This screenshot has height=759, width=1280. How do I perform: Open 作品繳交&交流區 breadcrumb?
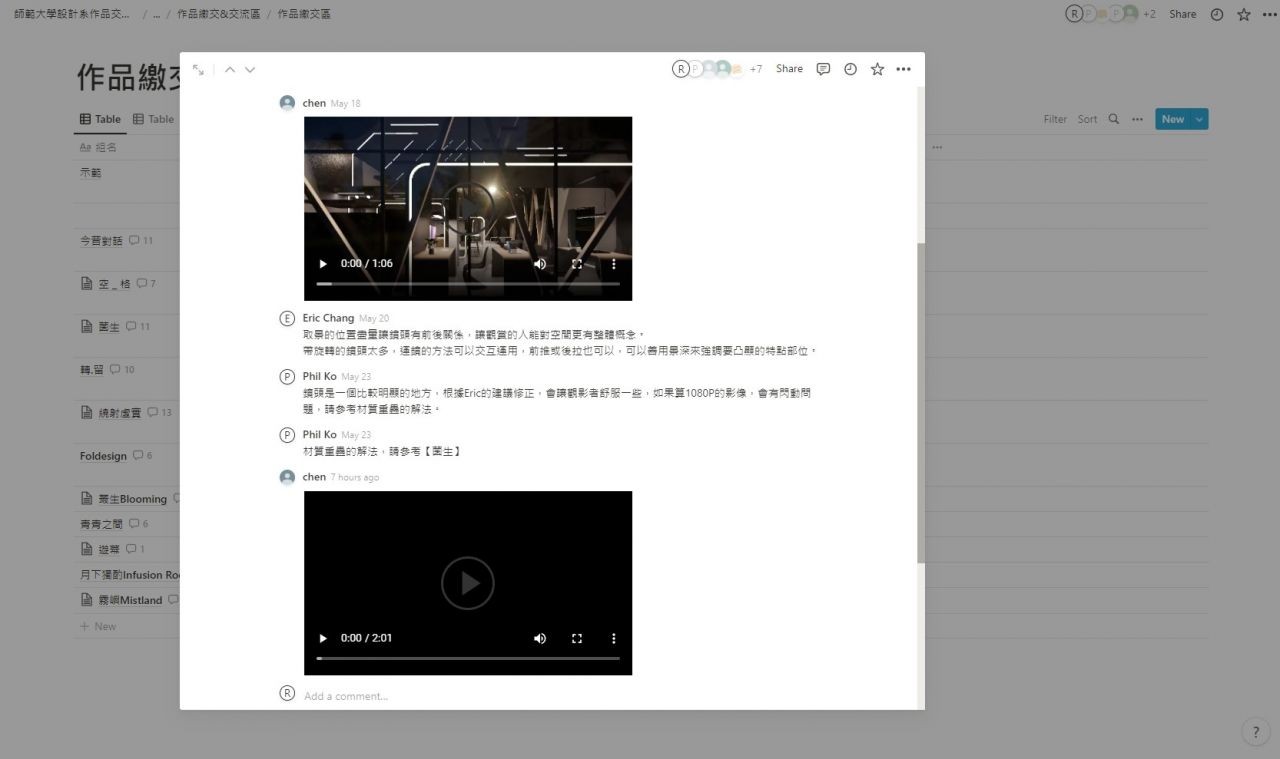217,14
